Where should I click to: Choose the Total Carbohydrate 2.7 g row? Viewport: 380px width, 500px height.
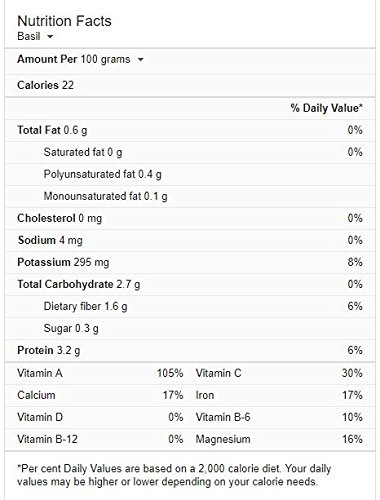click(x=190, y=284)
